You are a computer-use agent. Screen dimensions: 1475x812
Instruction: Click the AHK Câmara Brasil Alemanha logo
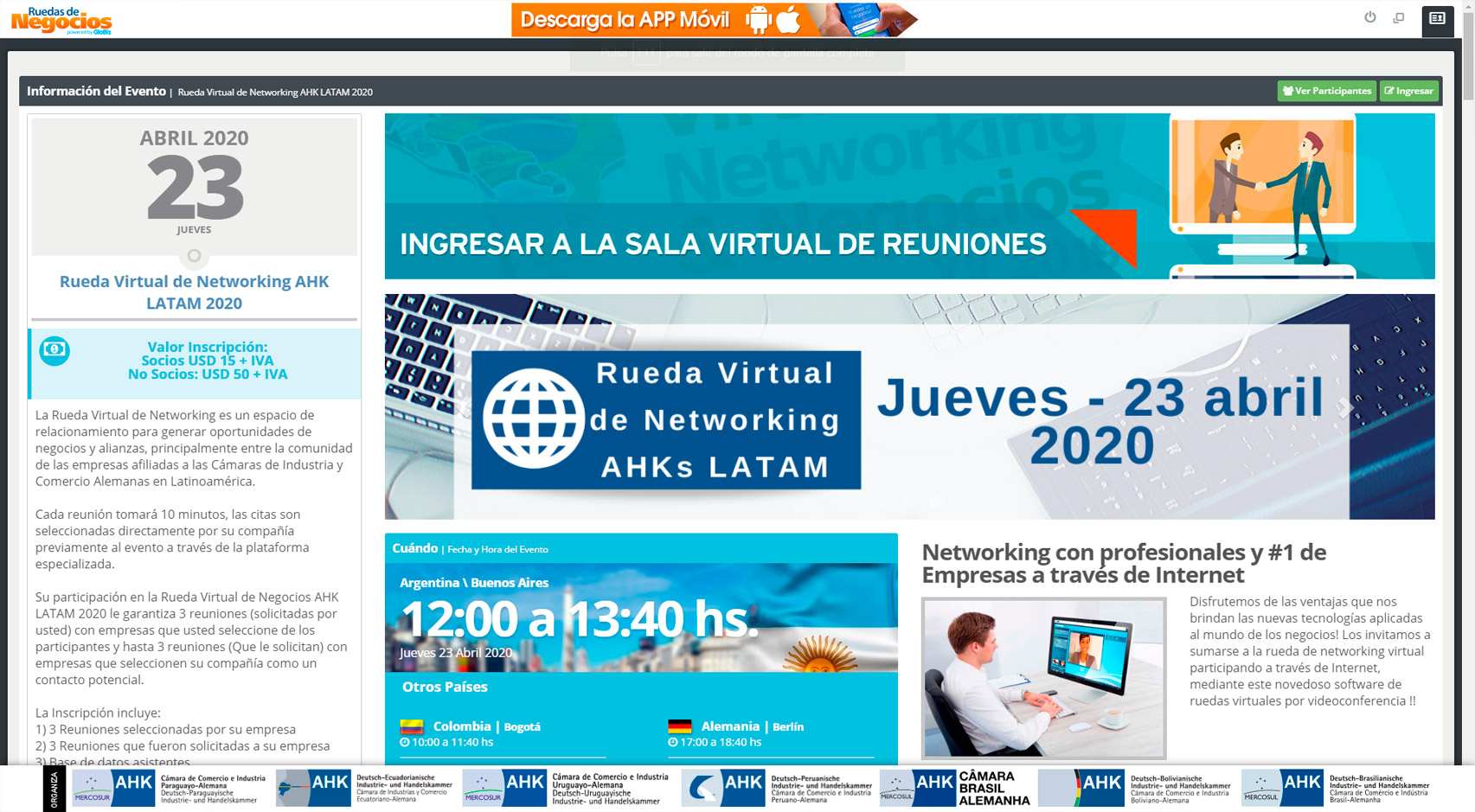[955, 789]
